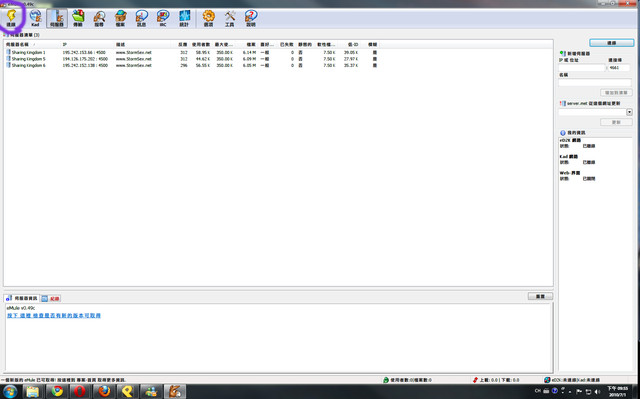Switch to the Log tab with red label

click(51, 299)
